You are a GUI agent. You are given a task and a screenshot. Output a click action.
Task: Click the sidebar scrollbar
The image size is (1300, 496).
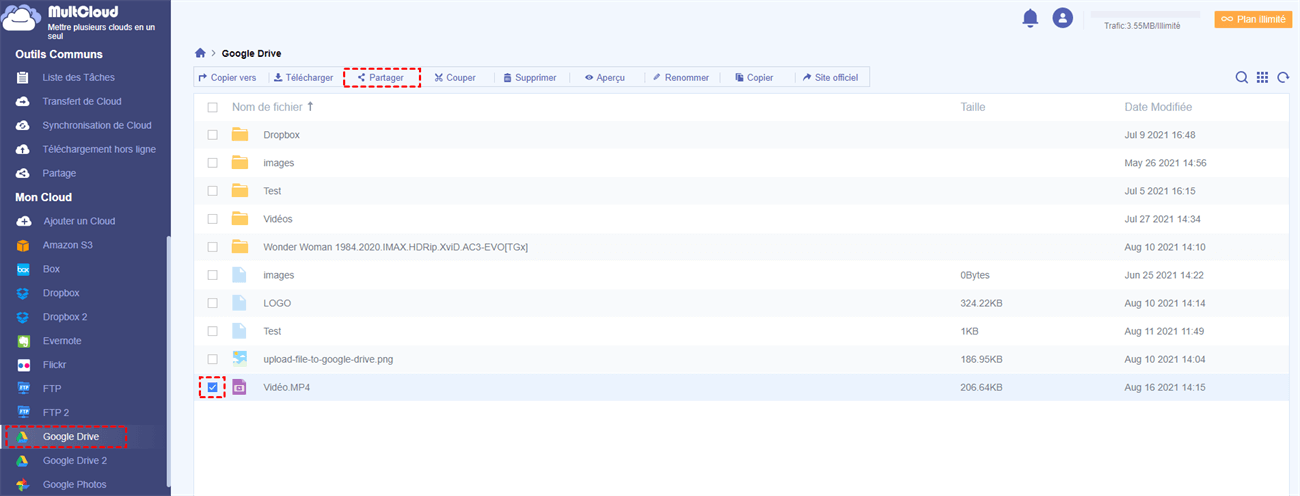(x=168, y=362)
